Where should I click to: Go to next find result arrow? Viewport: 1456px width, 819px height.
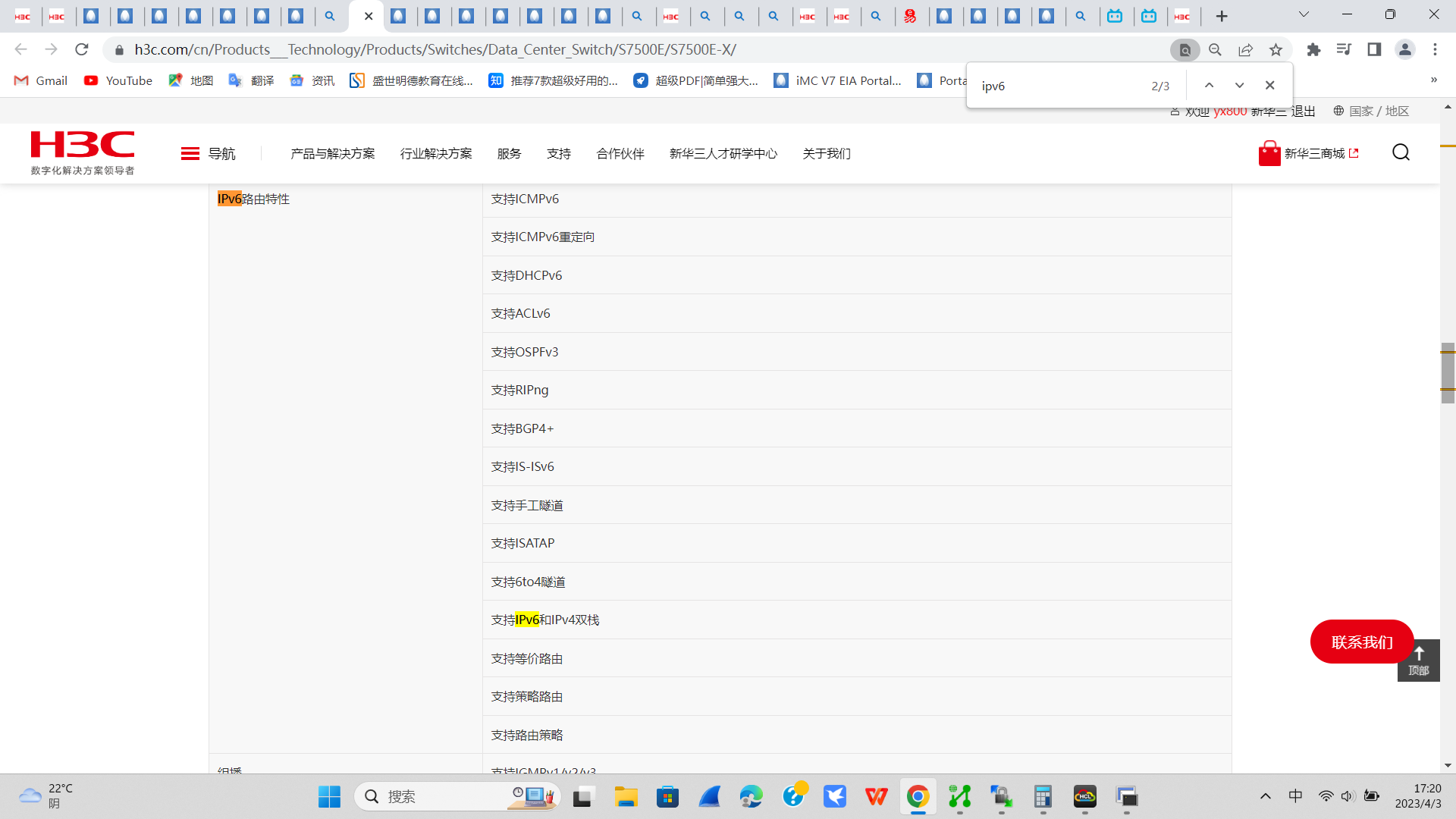tap(1239, 86)
